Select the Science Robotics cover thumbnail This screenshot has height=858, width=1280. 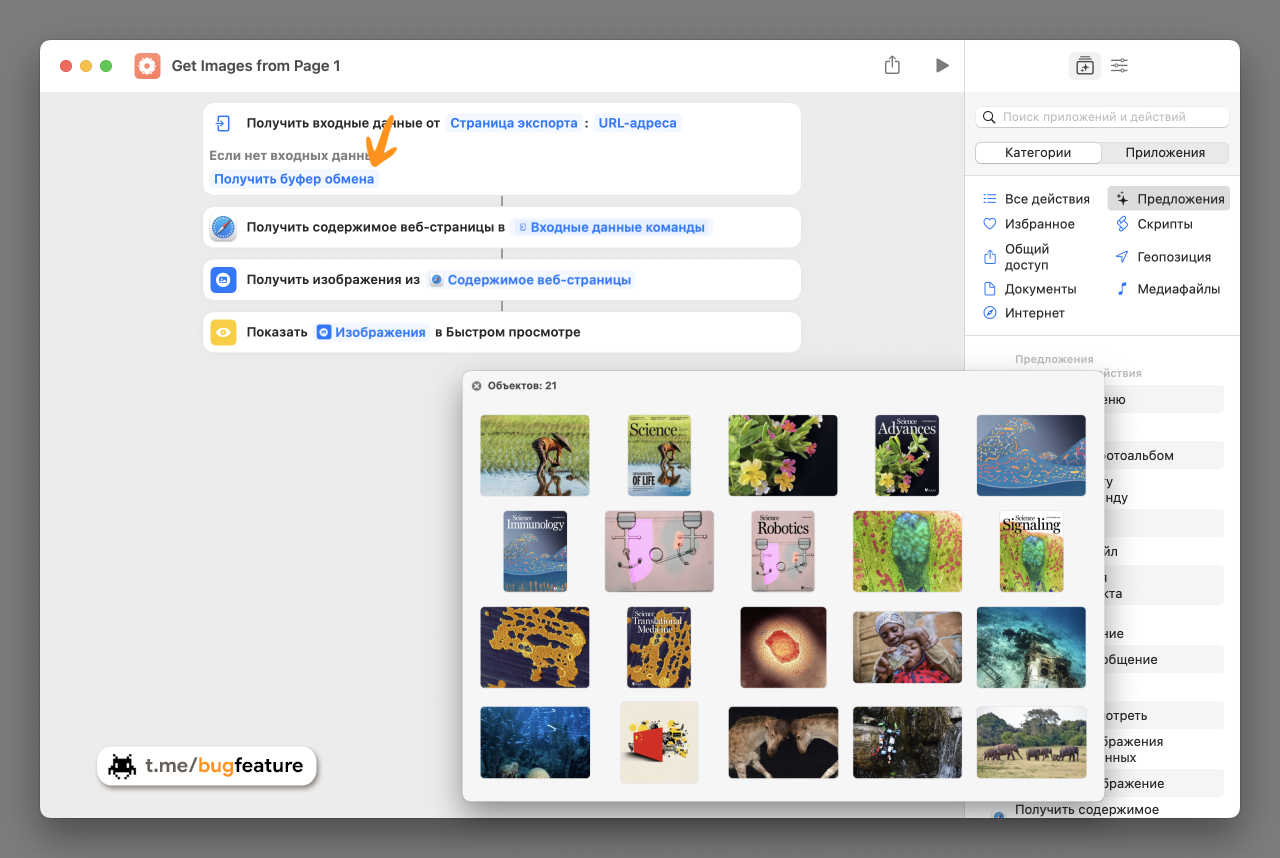coord(783,552)
